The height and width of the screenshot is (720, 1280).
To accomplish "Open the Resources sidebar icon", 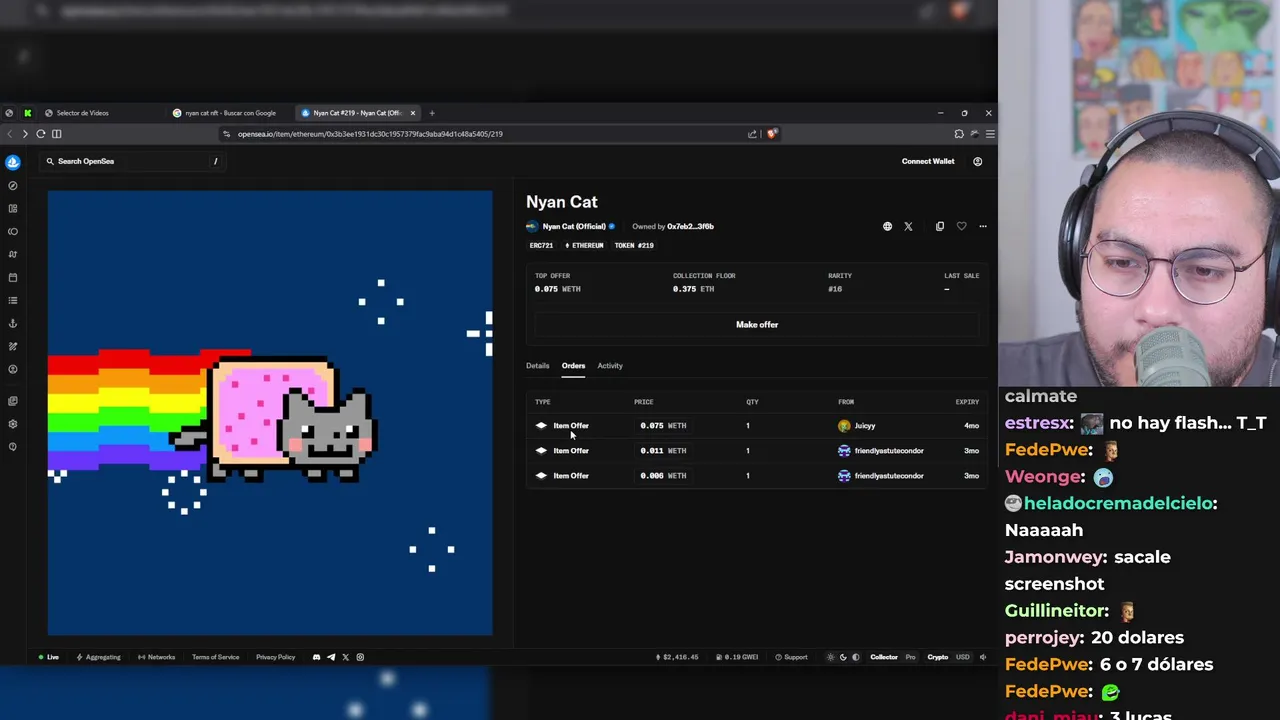I will (13, 401).
